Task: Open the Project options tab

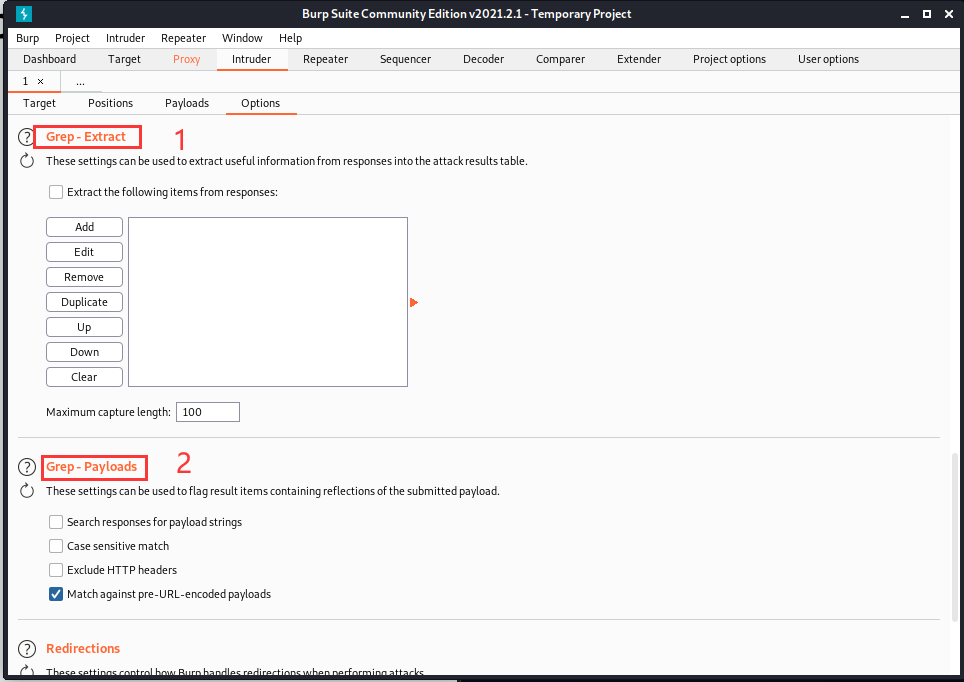Action: [729, 59]
